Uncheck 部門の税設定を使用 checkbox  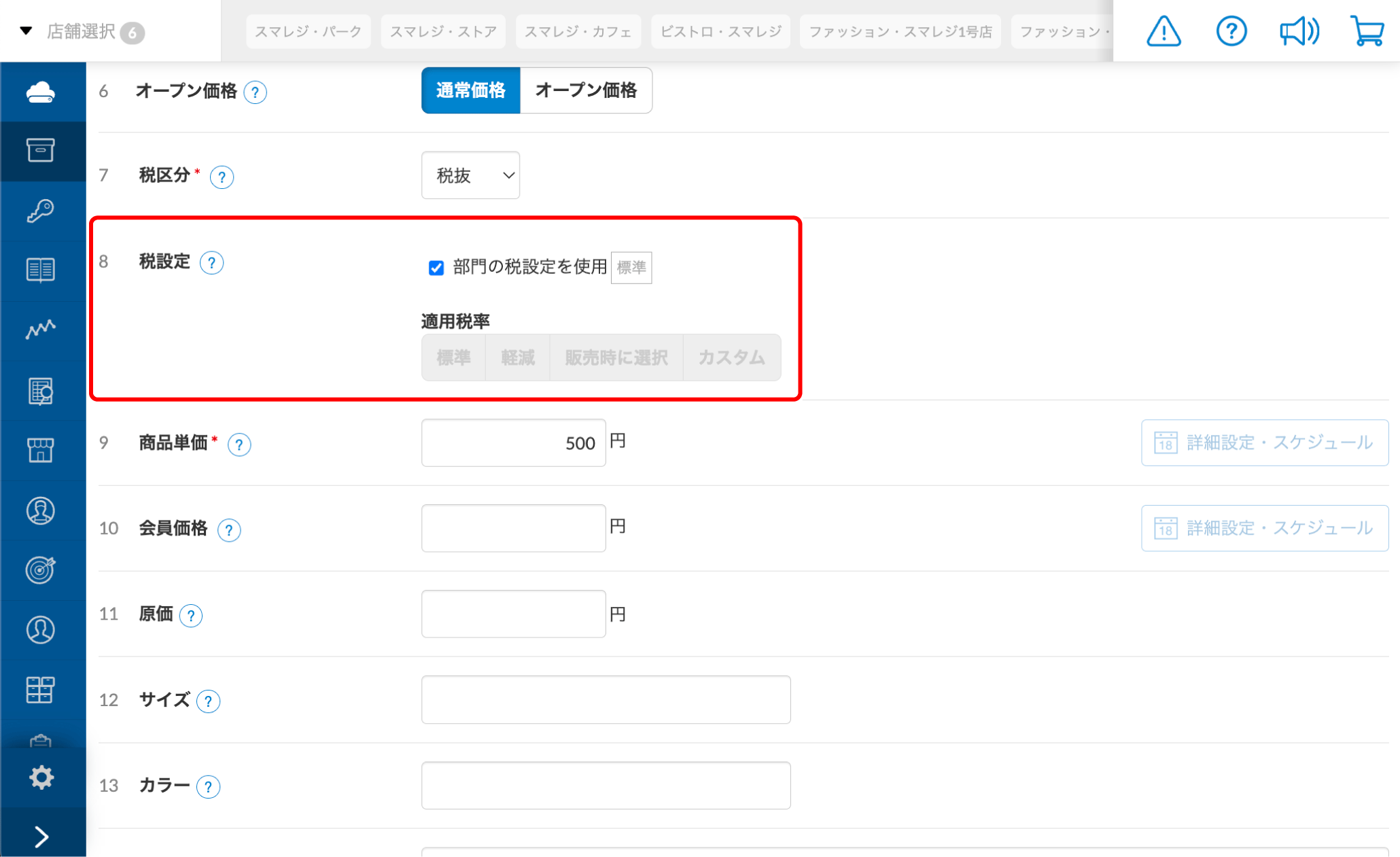point(436,268)
